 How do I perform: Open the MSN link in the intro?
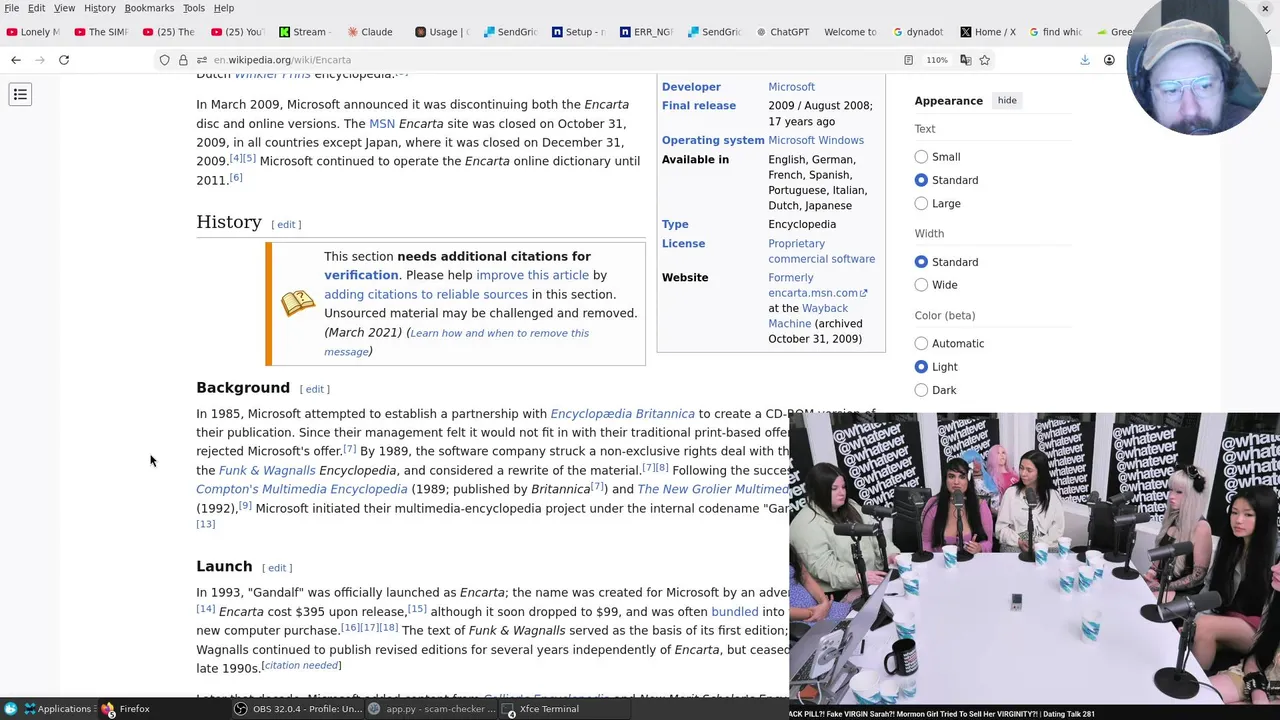[x=382, y=123]
